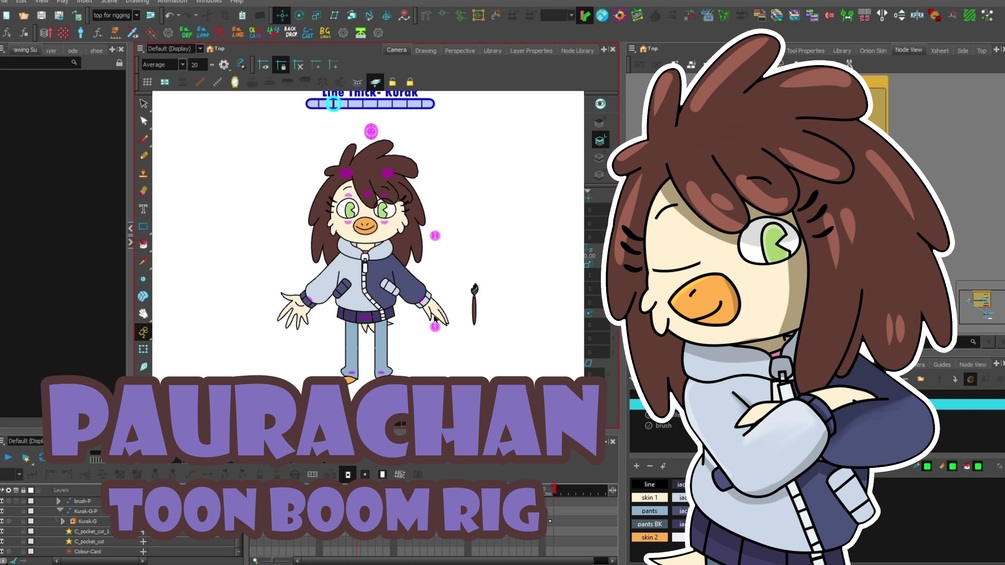Click the grid overlay icon in Camera view
This screenshot has height=565, width=1005.
click(x=147, y=82)
